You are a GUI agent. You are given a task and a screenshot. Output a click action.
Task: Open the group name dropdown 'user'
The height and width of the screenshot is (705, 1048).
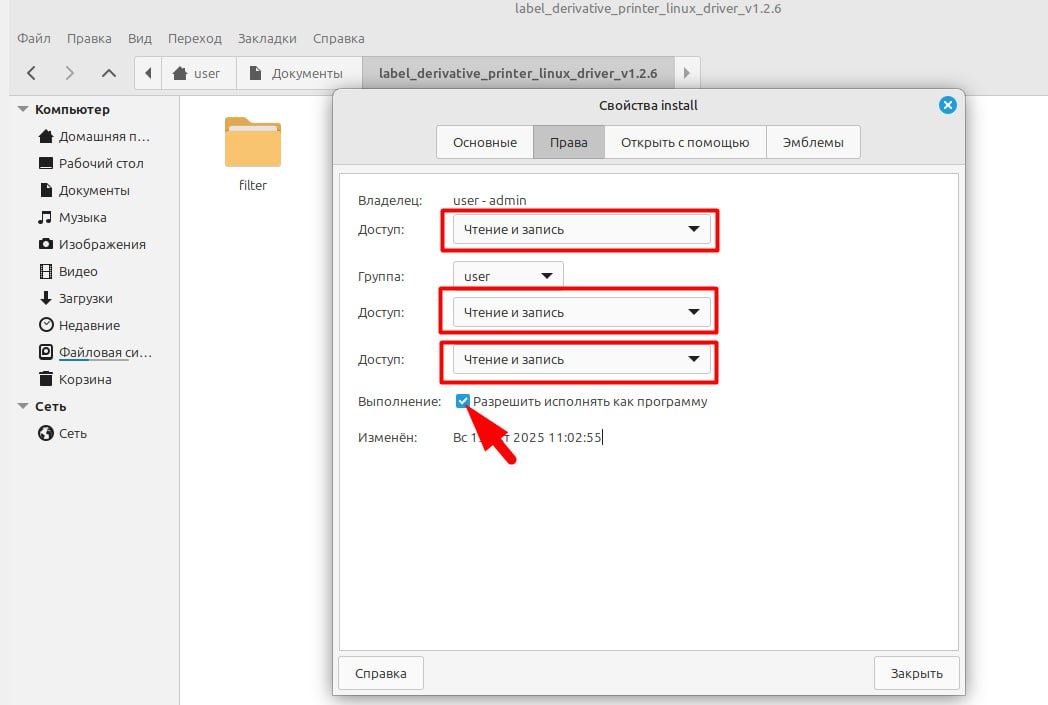(508, 276)
